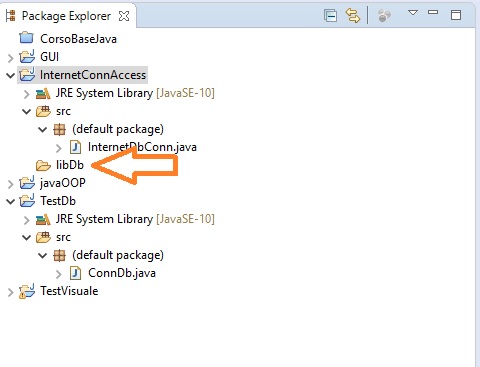Image resolution: width=480 pixels, height=367 pixels.
Task: Click default package icon under InternetConnAccess
Action: (x=59, y=129)
